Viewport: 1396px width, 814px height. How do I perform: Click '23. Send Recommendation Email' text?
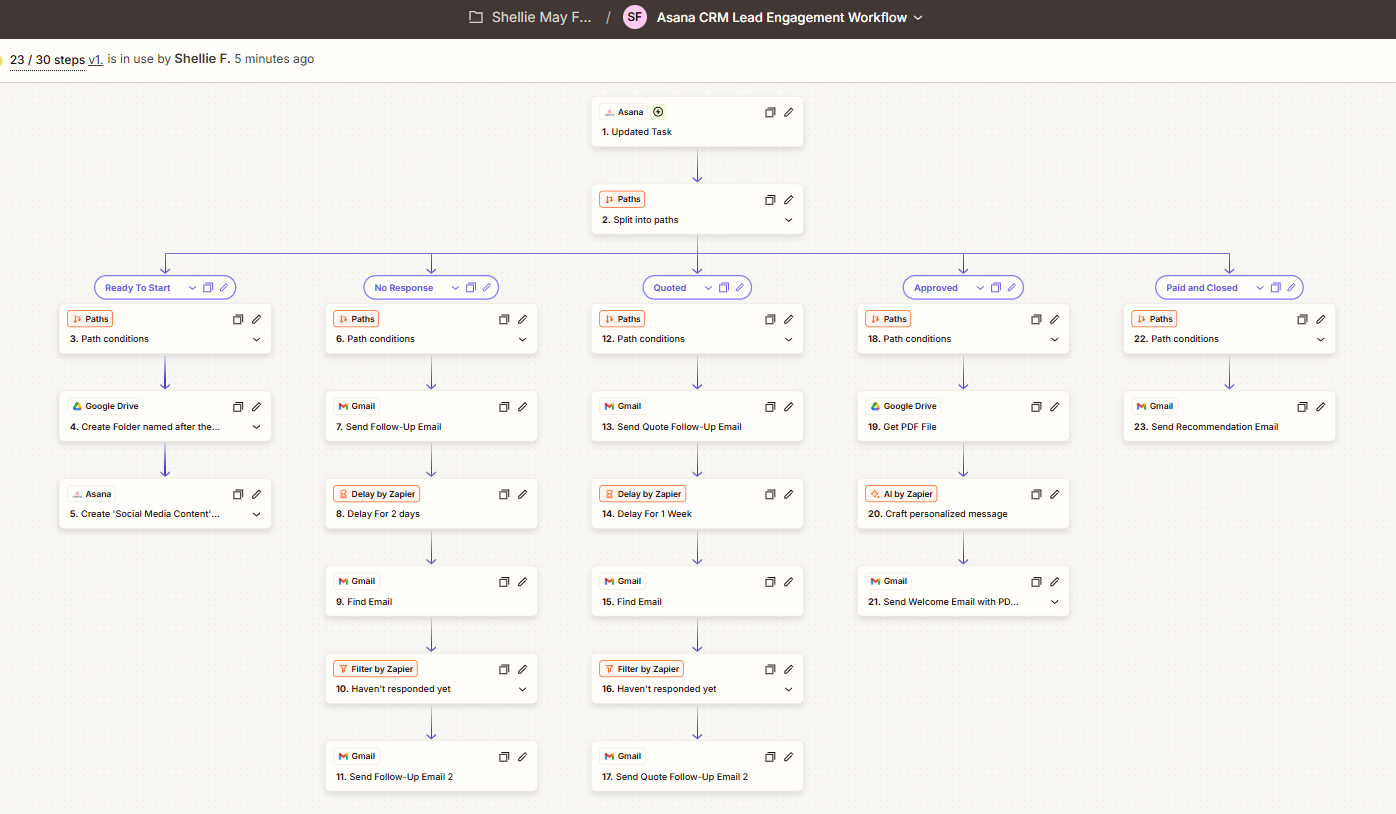point(1206,427)
